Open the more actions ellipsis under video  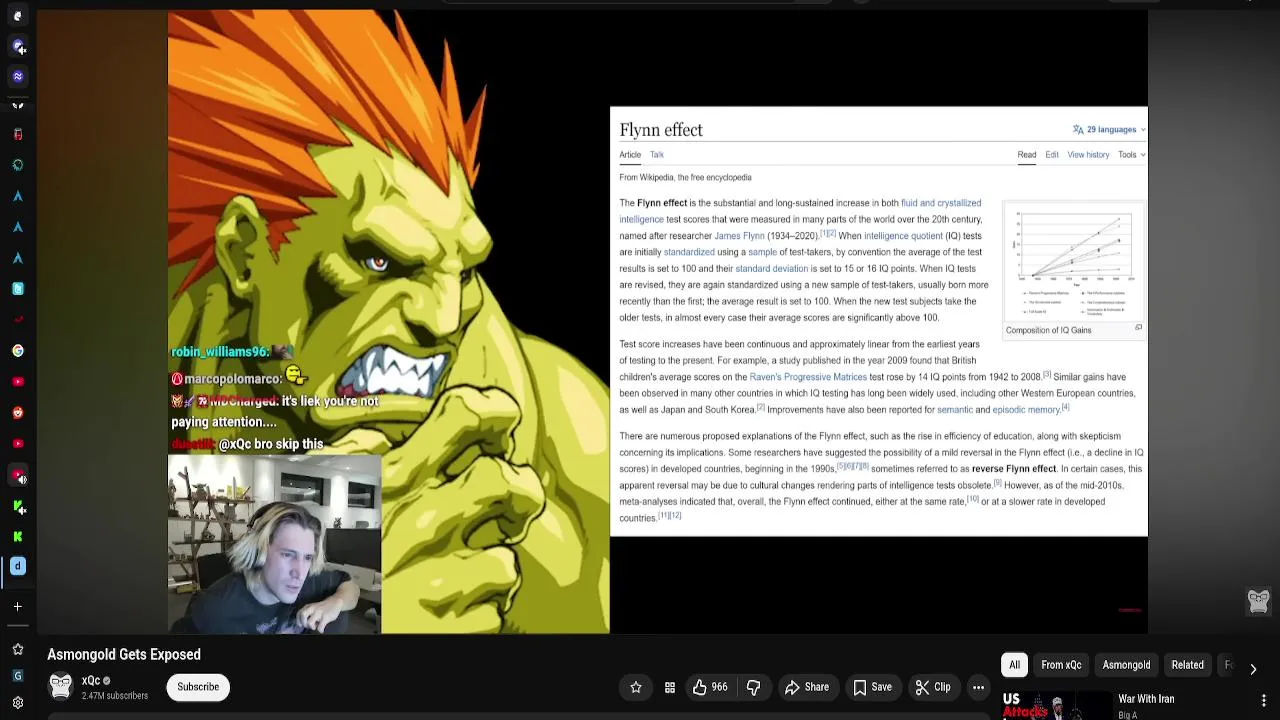979,687
